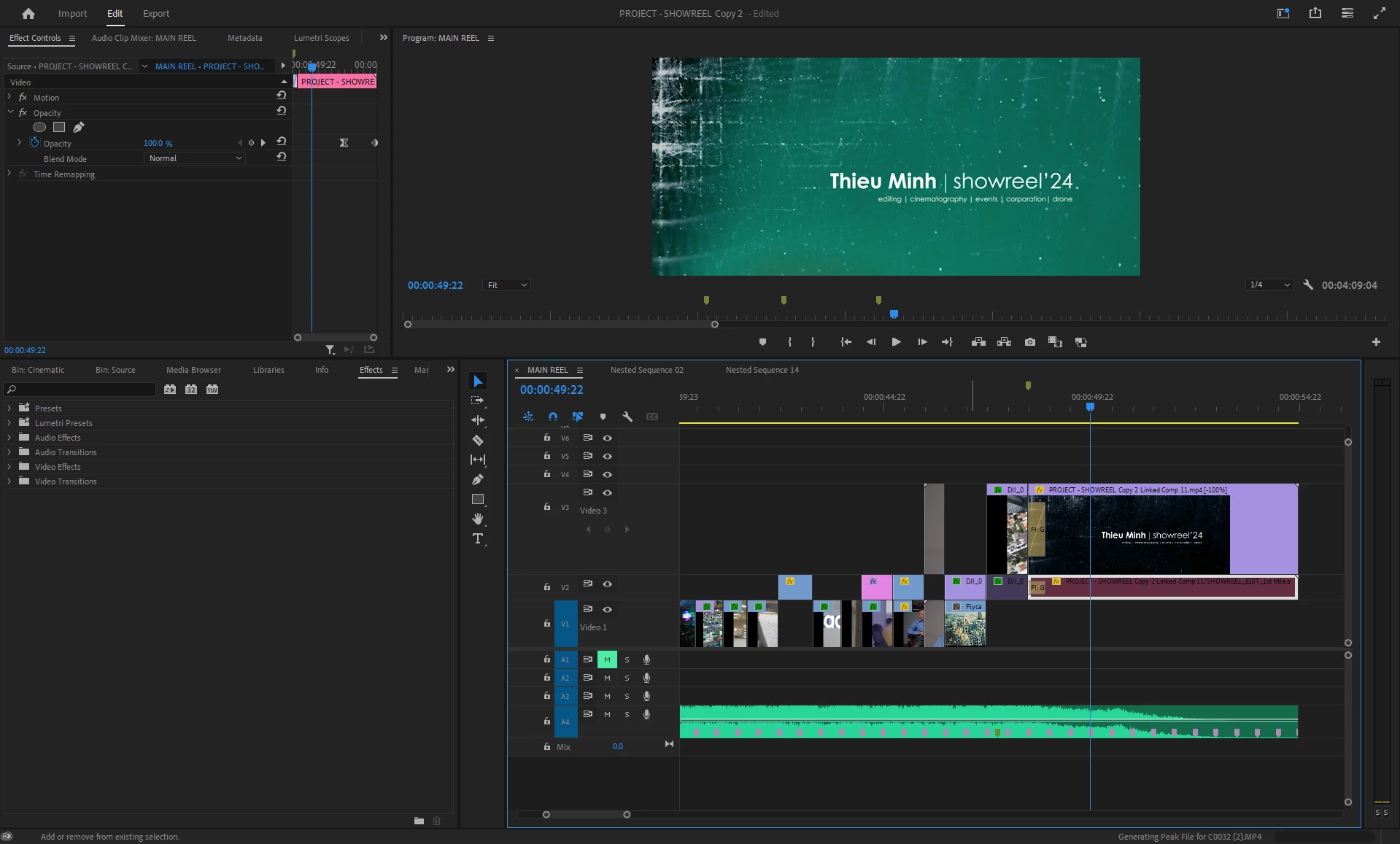
Task: Select the Rectangle tool
Action: click(x=478, y=499)
